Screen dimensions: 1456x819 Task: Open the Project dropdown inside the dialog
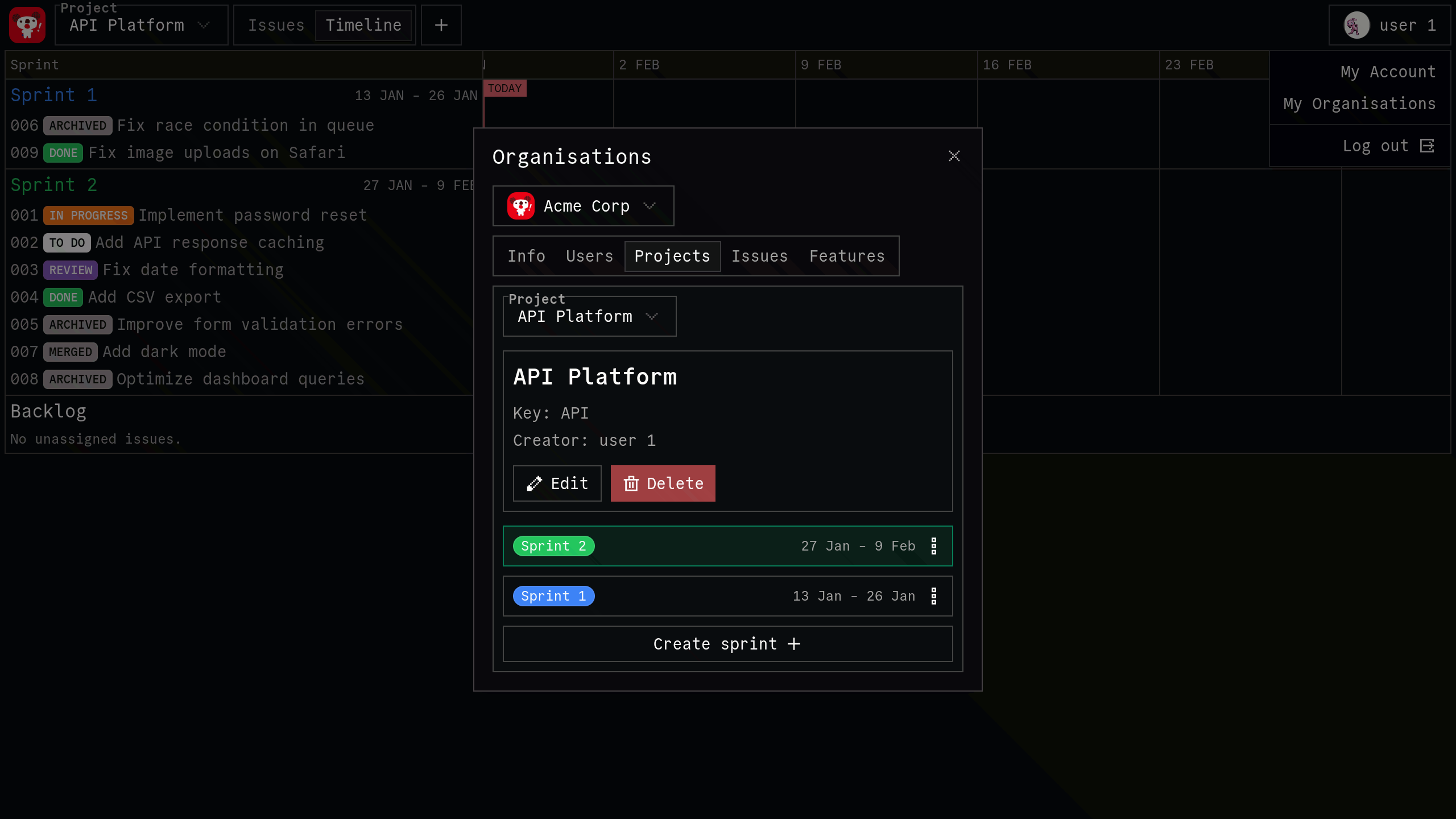[x=589, y=316]
